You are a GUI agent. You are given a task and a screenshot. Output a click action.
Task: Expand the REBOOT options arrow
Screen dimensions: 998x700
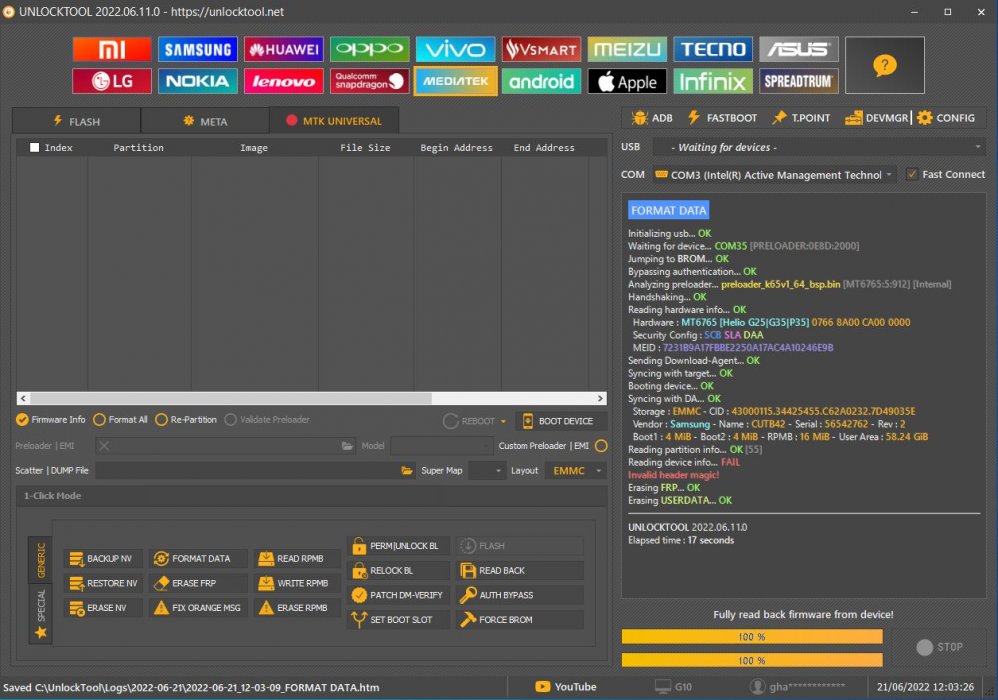(x=503, y=421)
